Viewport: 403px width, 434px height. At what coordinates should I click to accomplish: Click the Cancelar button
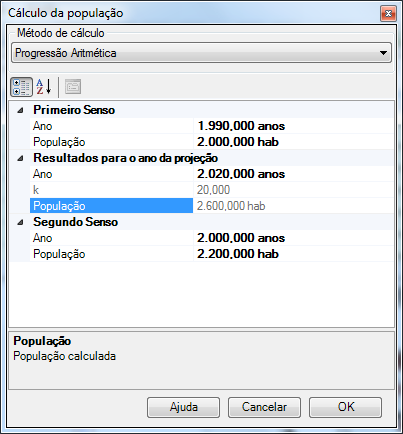tap(264, 407)
